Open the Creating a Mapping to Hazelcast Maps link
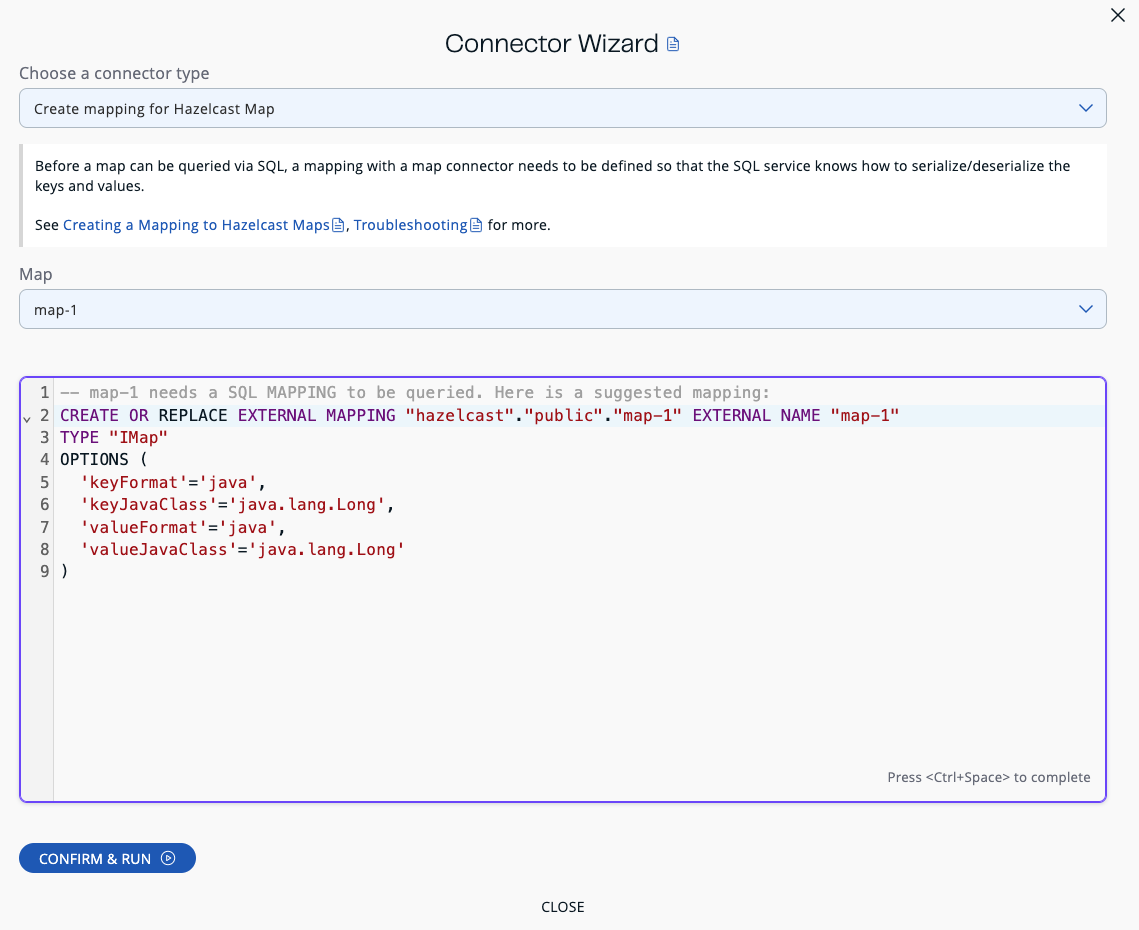This screenshot has height=930, width=1139. pos(196,224)
